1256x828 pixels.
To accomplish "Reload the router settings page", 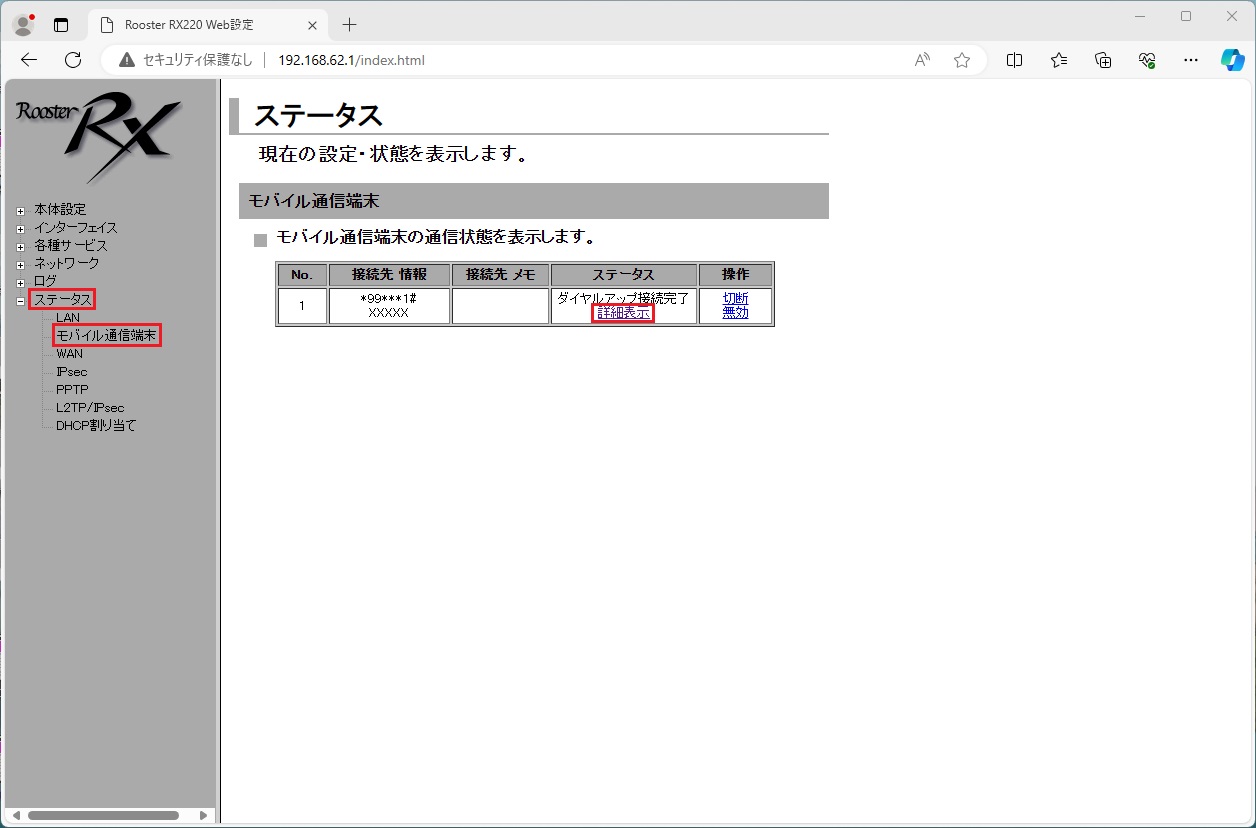I will pyautogui.click(x=73, y=60).
